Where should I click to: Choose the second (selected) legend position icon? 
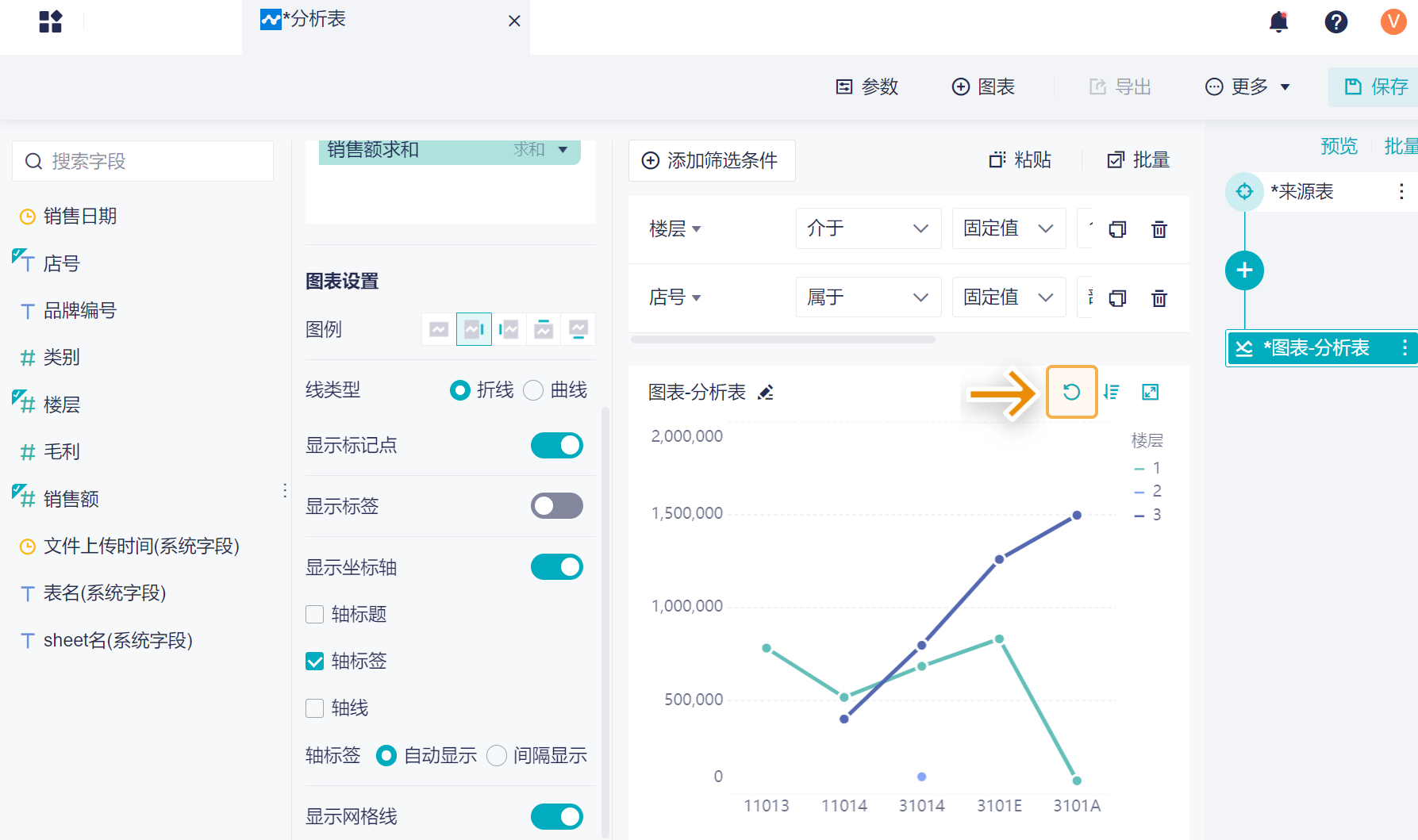point(474,329)
